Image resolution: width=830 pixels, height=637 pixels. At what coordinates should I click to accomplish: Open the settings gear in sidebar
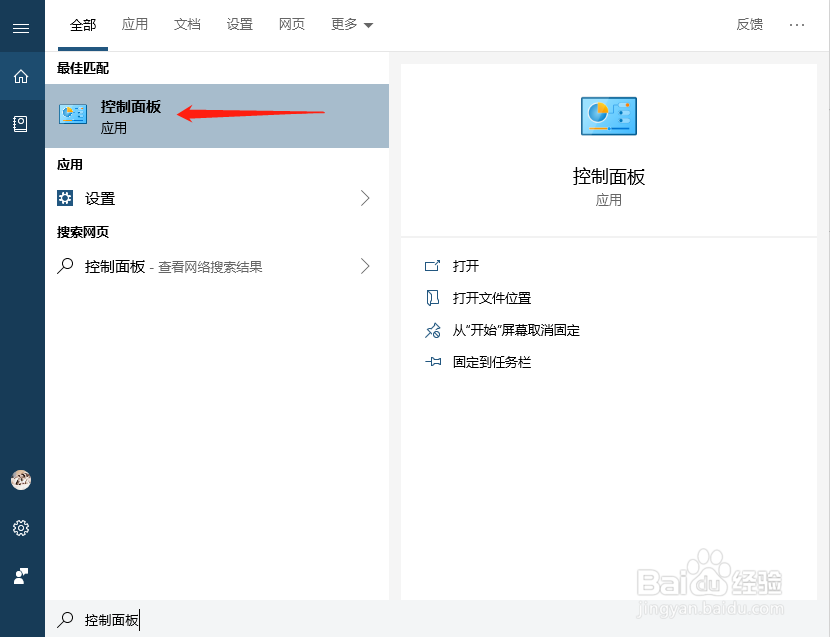(x=21, y=528)
